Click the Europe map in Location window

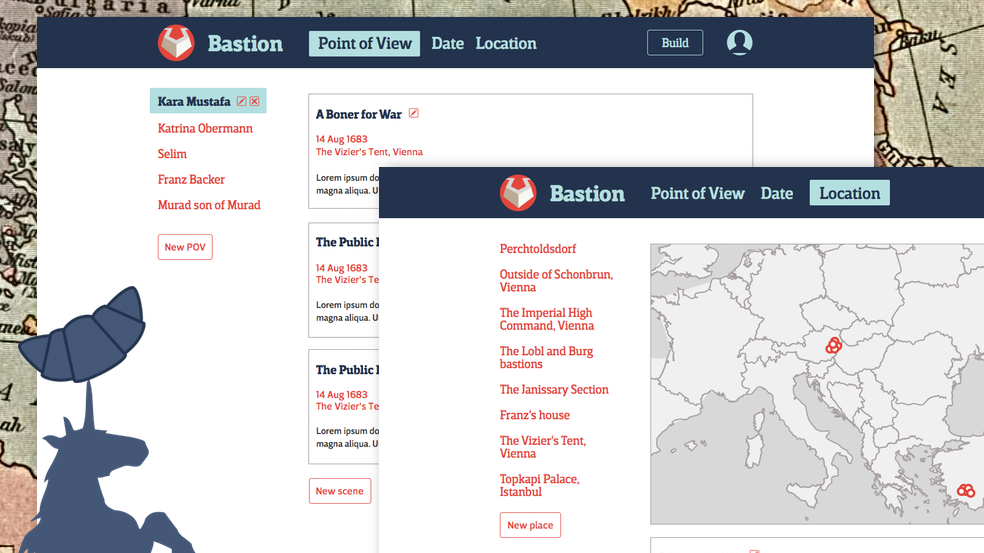click(x=817, y=384)
